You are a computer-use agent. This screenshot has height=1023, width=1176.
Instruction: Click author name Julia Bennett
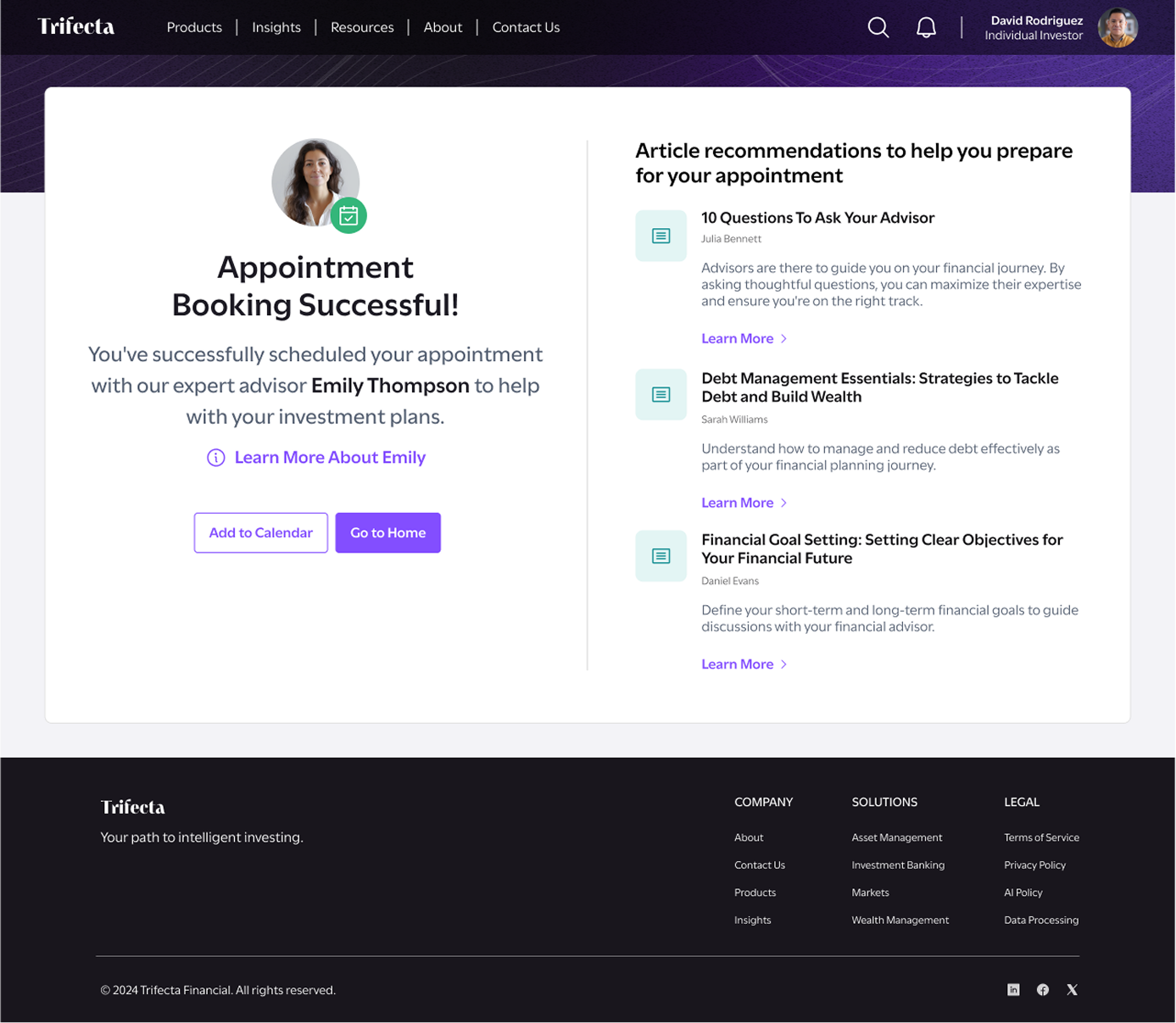pyautogui.click(x=731, y=239)
